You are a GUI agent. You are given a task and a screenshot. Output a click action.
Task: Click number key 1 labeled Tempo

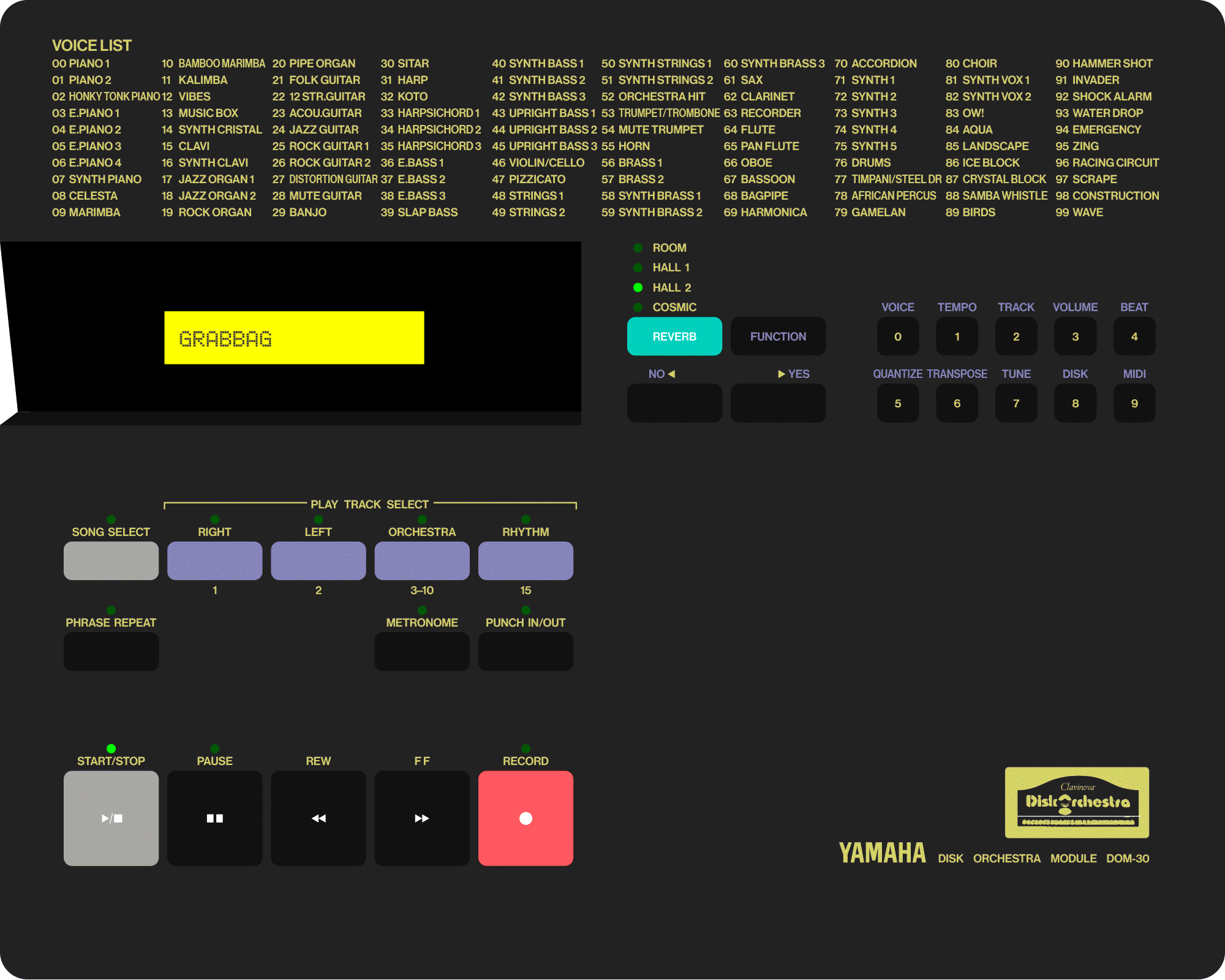(957, 336)
